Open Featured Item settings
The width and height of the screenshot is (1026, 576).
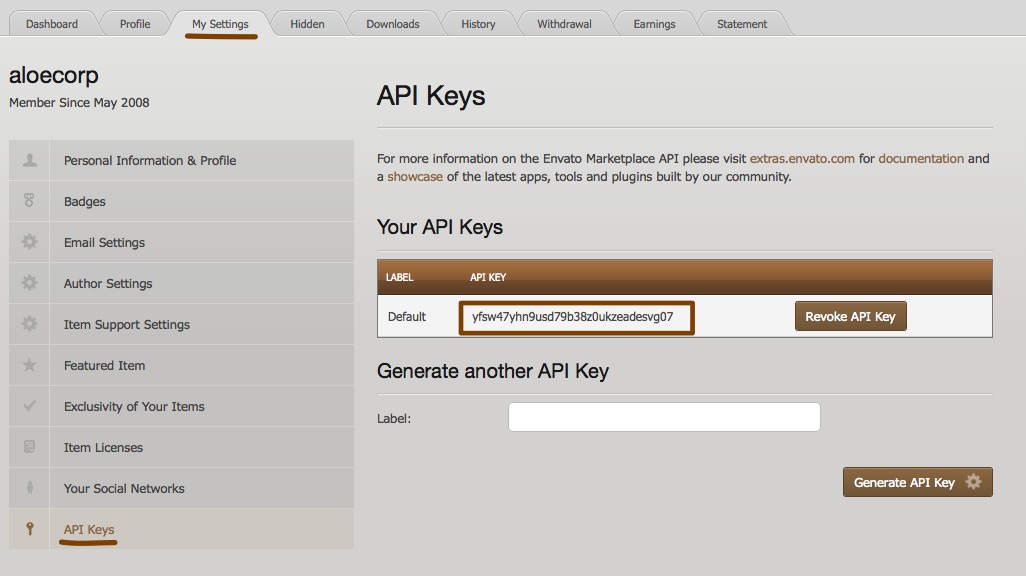[x=181, y=365]
